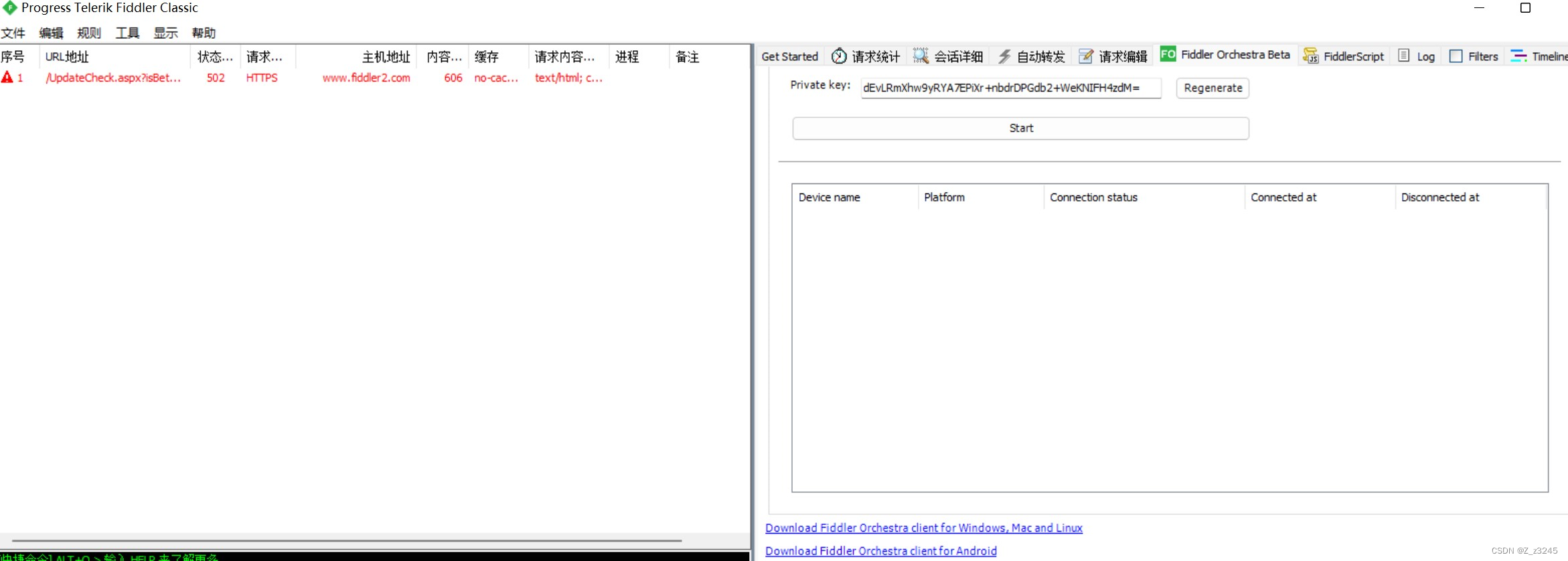This screenshot has height=561, width=1568.
Task: Click the QuickExec command line box
Action: [375, 556]
